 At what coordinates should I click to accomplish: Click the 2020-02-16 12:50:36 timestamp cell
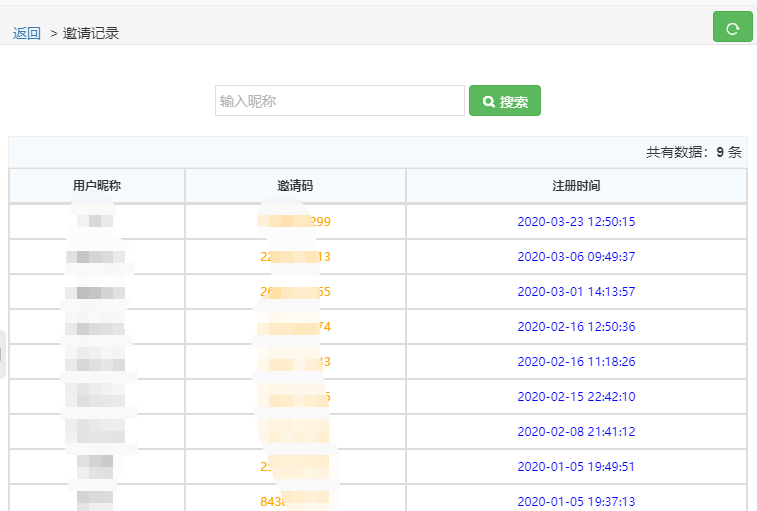pos(576,327)
